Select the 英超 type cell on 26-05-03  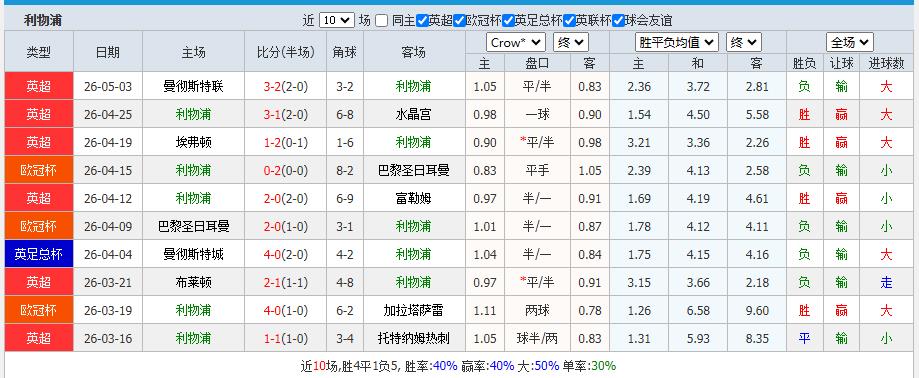[39, 87]
